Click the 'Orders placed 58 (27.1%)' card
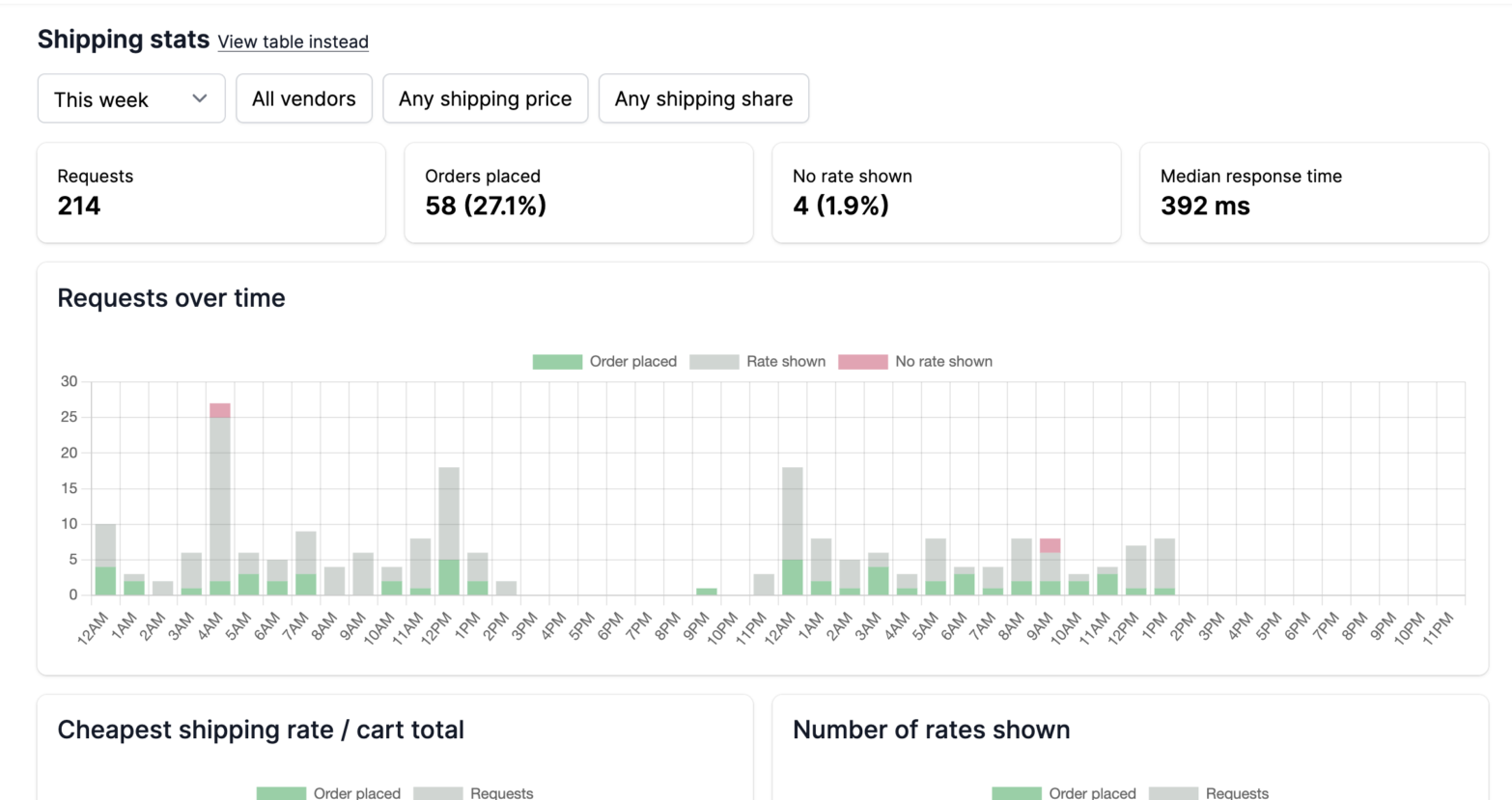Image resolution: width=1512 pixels, height=800 pixels. pos(578,192)
